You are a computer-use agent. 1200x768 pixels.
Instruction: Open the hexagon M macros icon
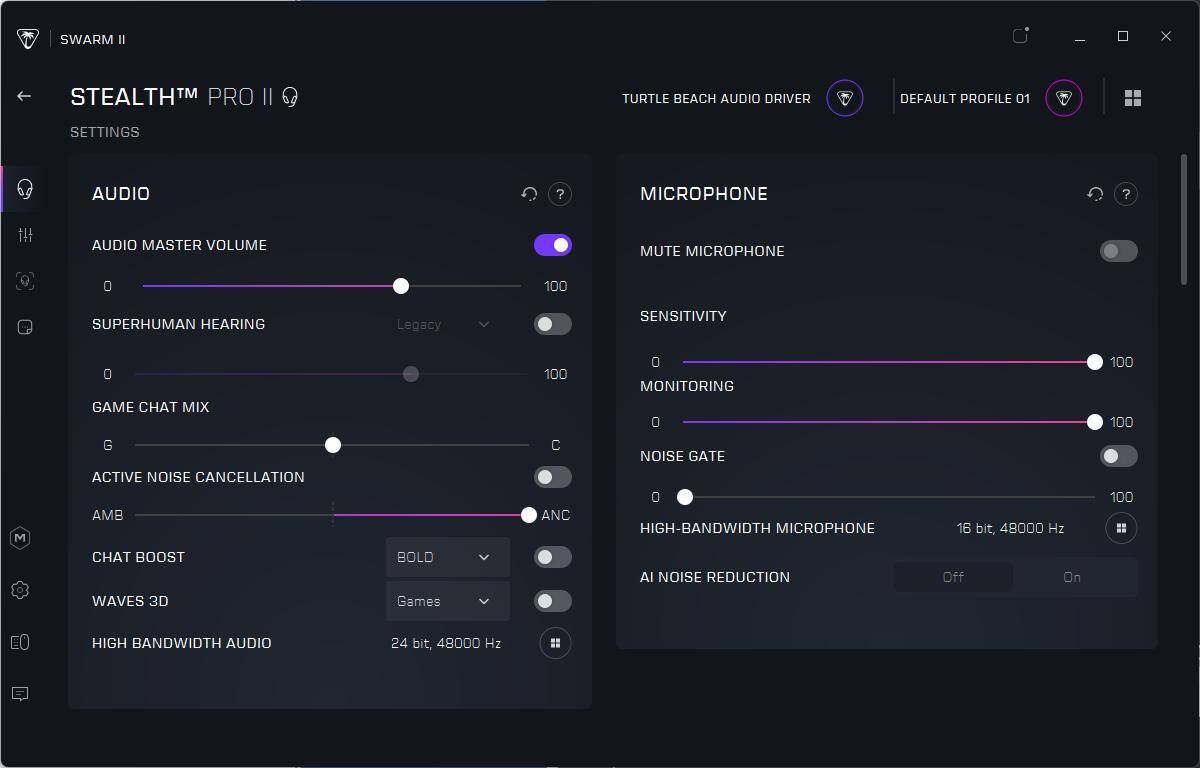[20, 538]
